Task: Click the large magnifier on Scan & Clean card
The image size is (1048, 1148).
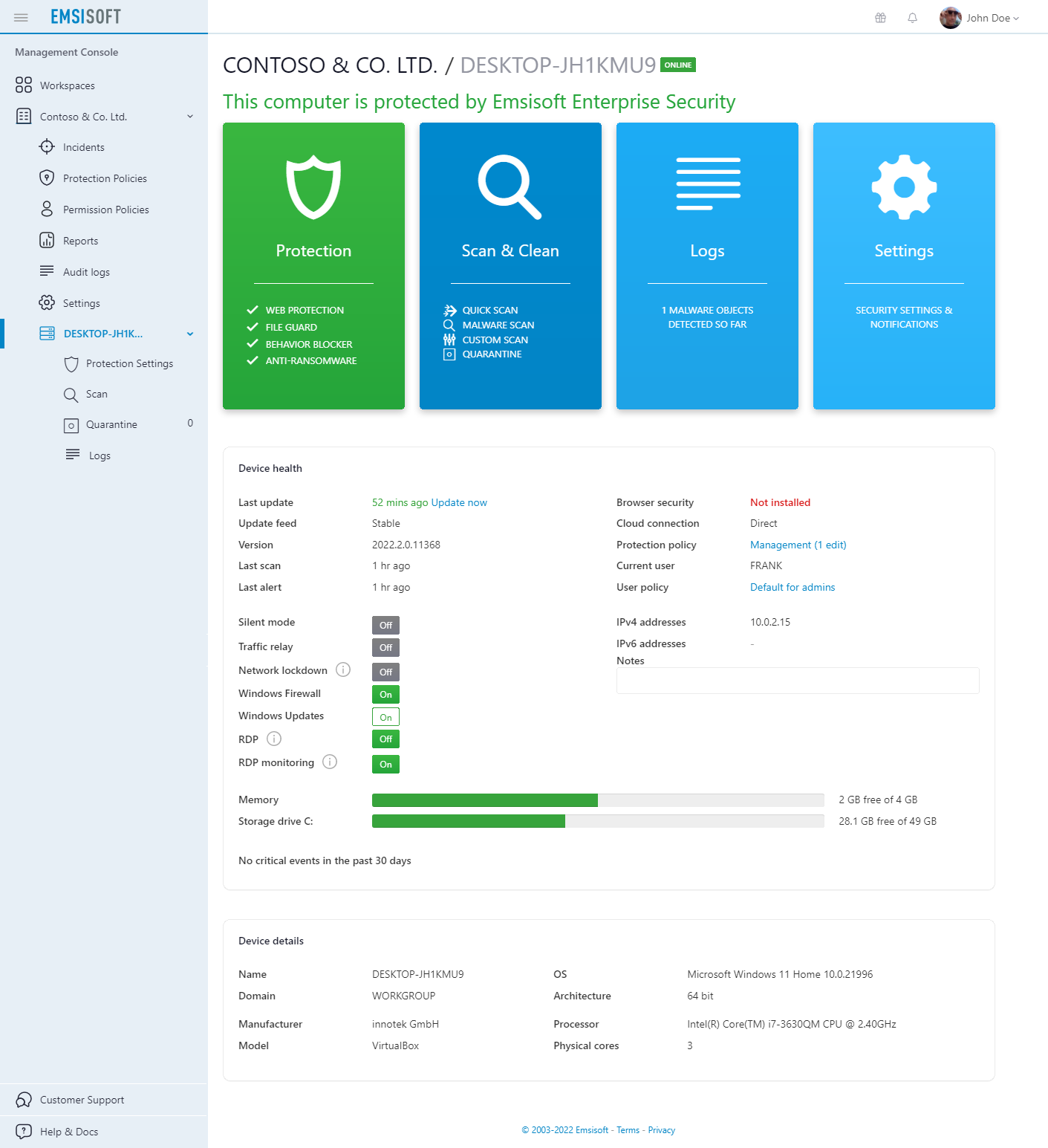Action: (x=510, y=187)
